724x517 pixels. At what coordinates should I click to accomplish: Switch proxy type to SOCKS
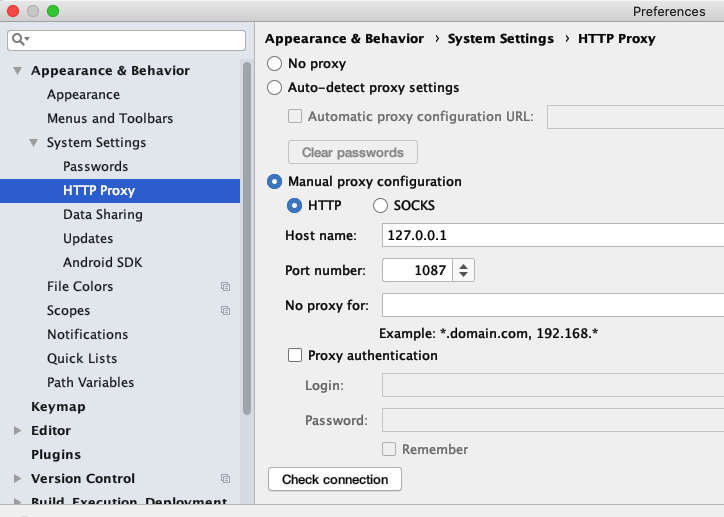coord(380,205)
